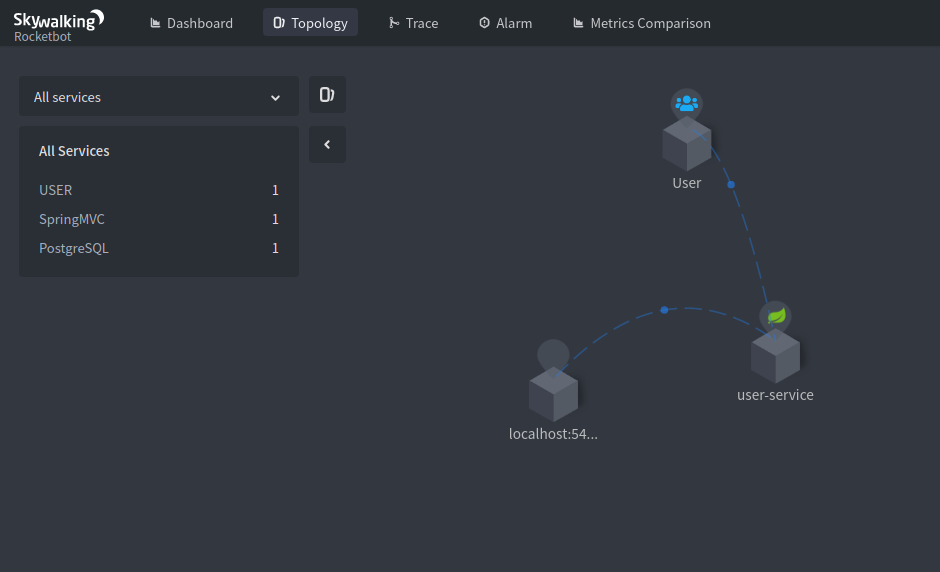Filter by USER service type
The image size is (940, 572).
pyautogui.click(x=56, y=190)
